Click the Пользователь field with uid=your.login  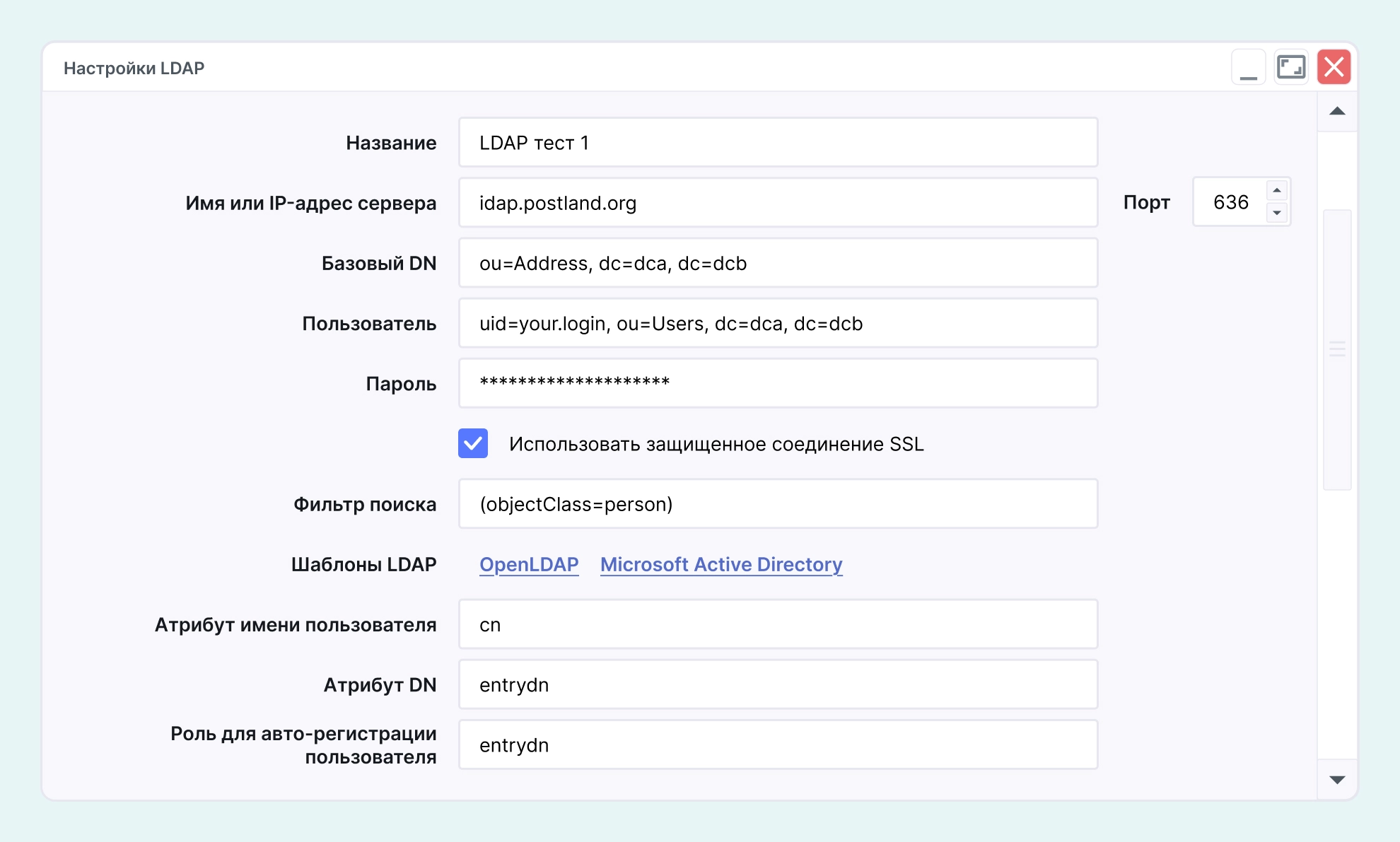pos(778,323)
